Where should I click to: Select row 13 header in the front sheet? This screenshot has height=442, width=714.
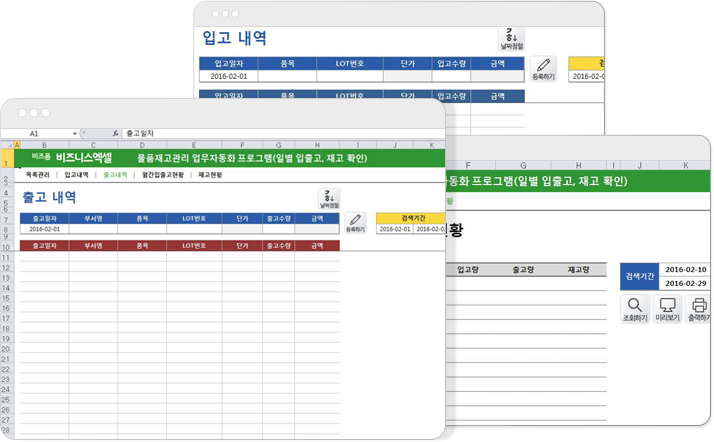tap(6, 278)
